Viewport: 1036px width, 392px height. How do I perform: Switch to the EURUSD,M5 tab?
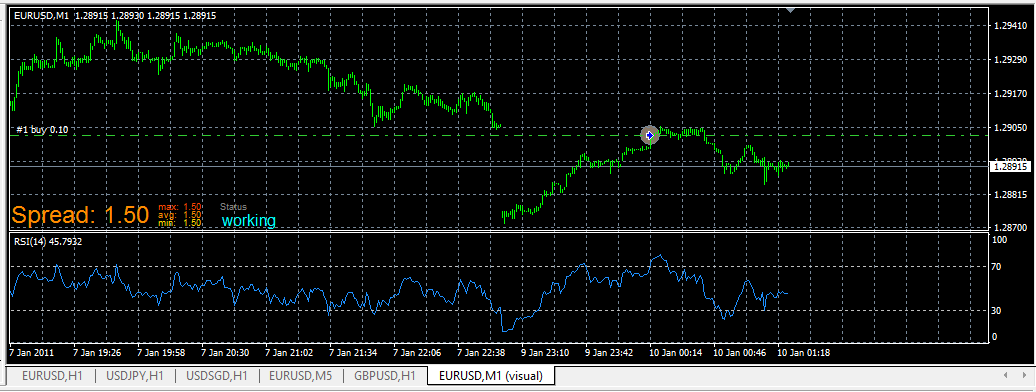click(302, 375)
